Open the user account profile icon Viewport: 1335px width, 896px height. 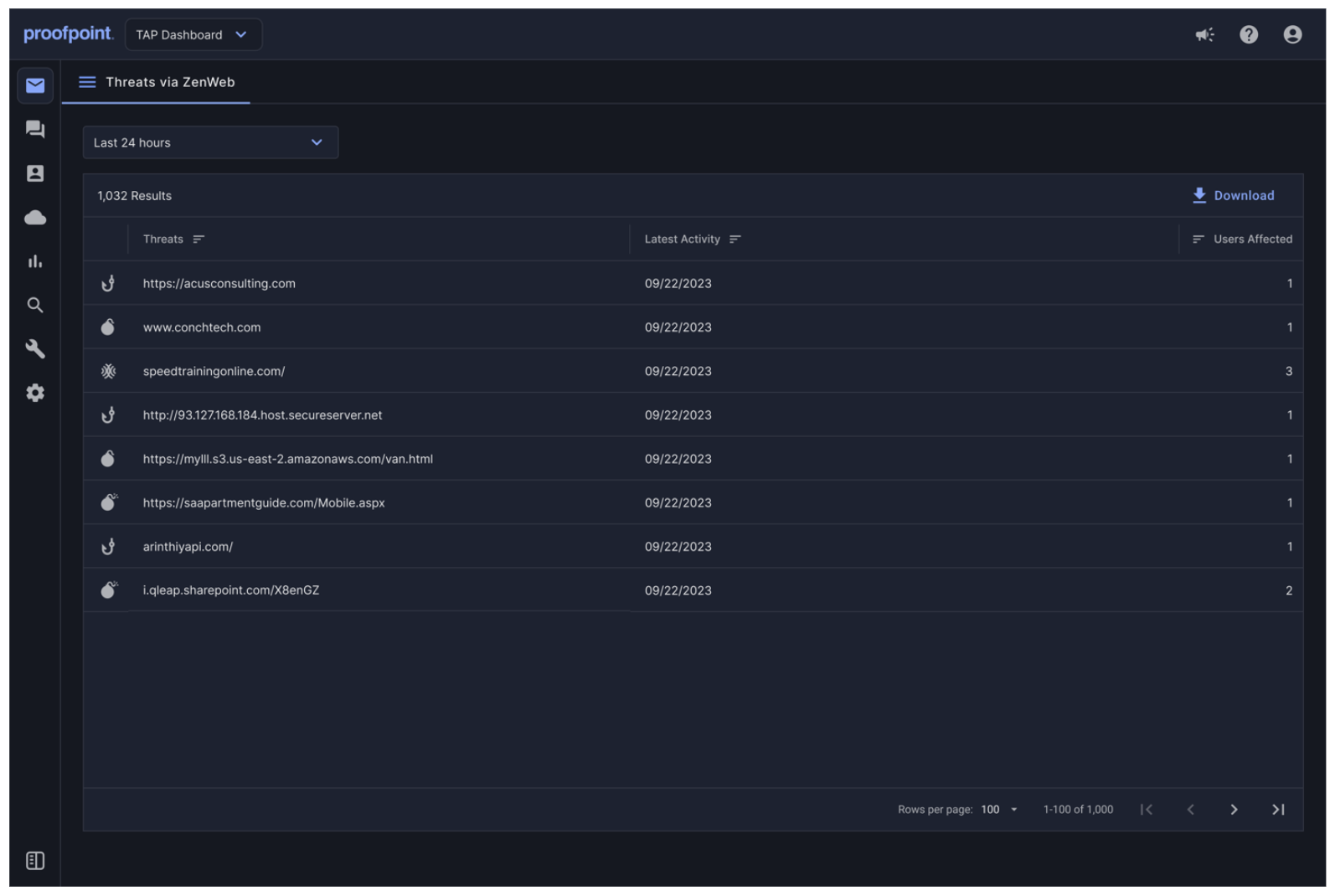(x=1291, y=34)
